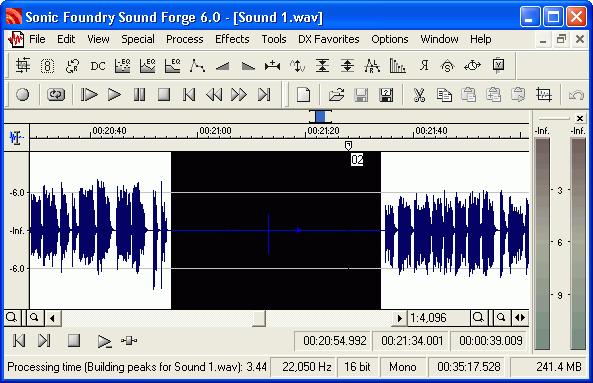Open the Help menu
This screenshot has height=383, width=593.
pos(481,39)
